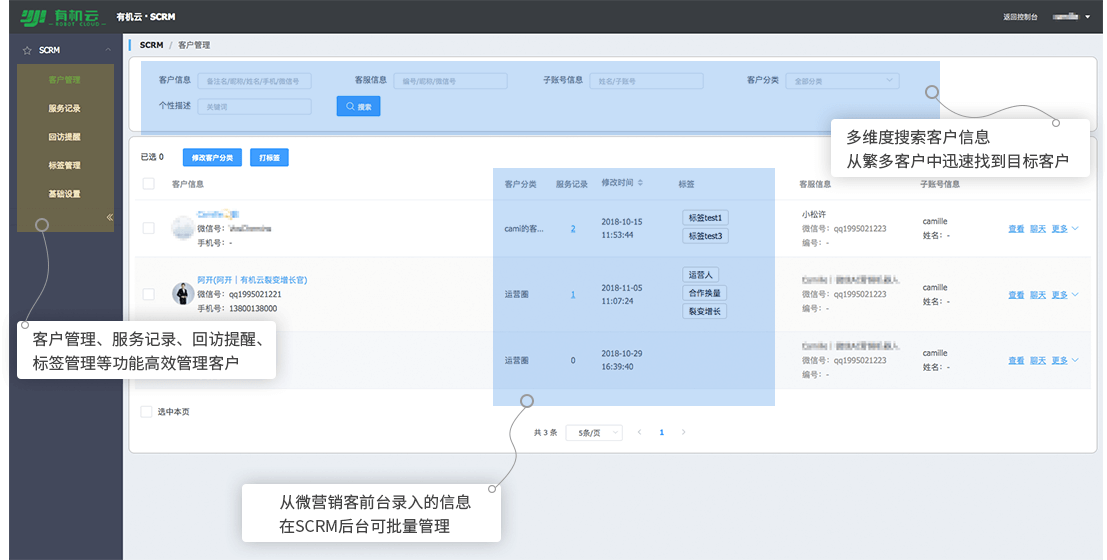1107x560 pixels.
Task: Click the 修改客户分类 button
Action: [x=213, y=157]
